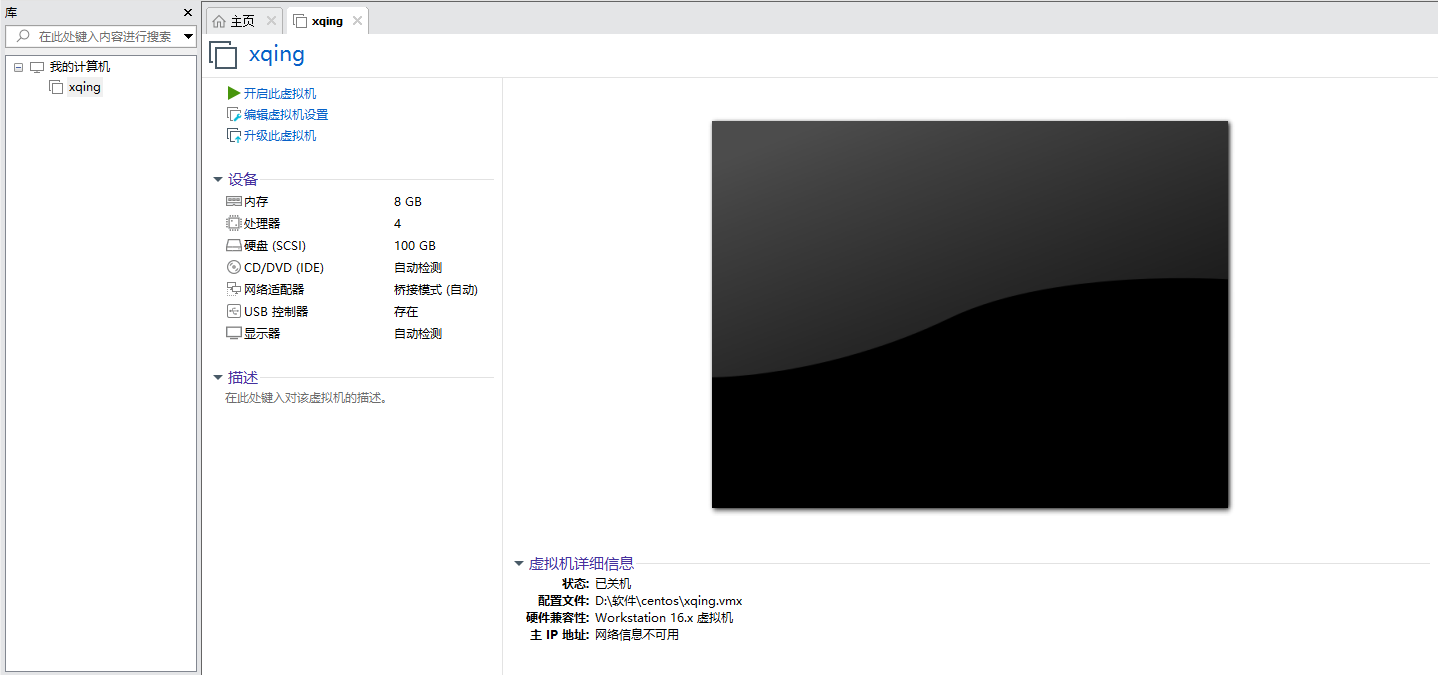The height and width of the screenshot is (675, 1438).
Task: Click the edit VM settings icon
Action: tap(234, 114)
